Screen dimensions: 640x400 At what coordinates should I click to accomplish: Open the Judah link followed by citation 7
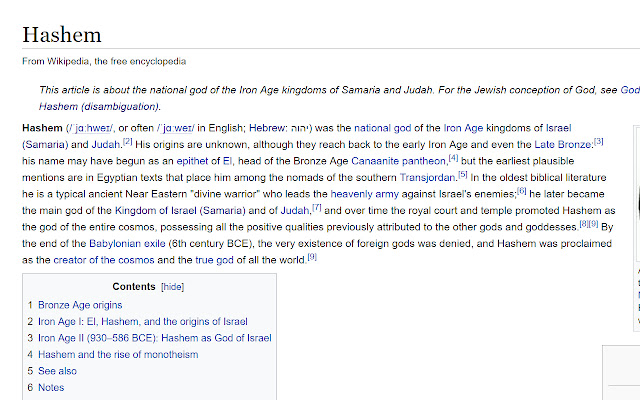[x=295, y=211]
